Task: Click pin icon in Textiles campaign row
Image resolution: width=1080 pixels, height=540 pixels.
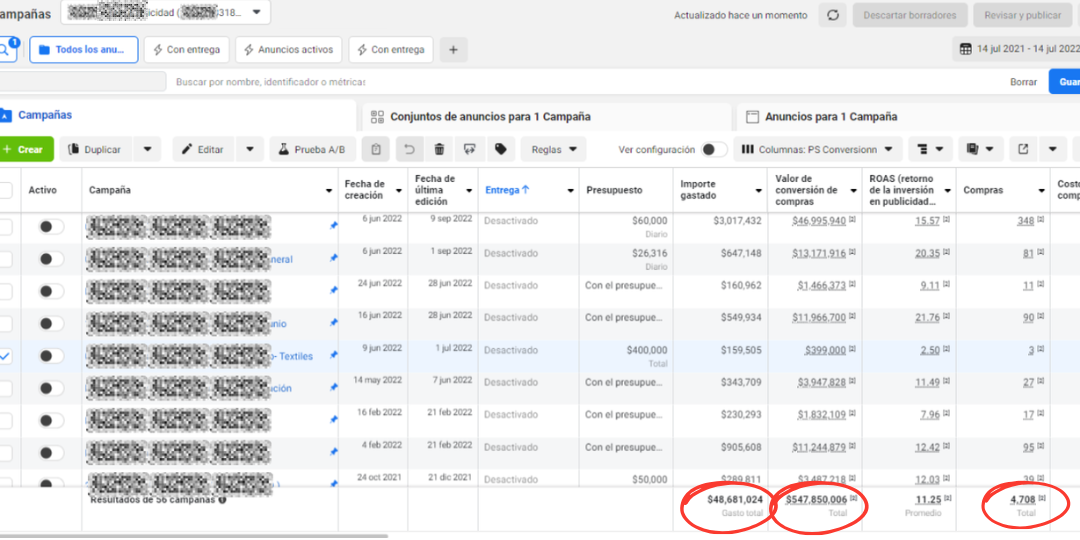Action: pyautogui.click(x=334, y=355)
